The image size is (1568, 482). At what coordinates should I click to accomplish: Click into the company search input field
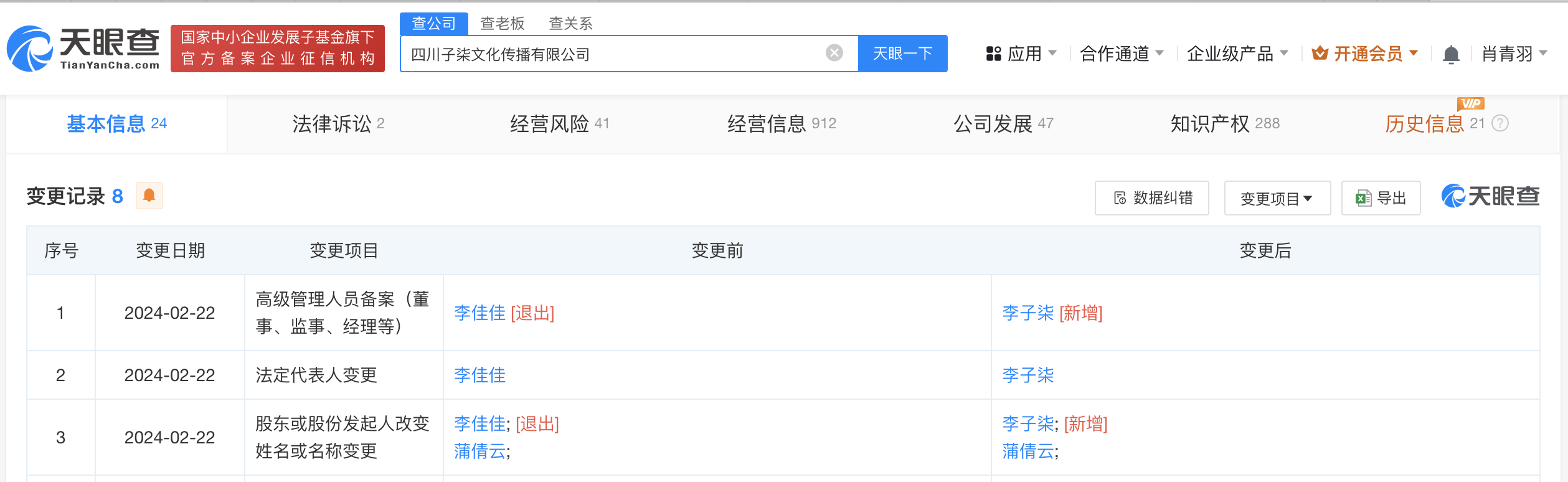coord(610,54)
